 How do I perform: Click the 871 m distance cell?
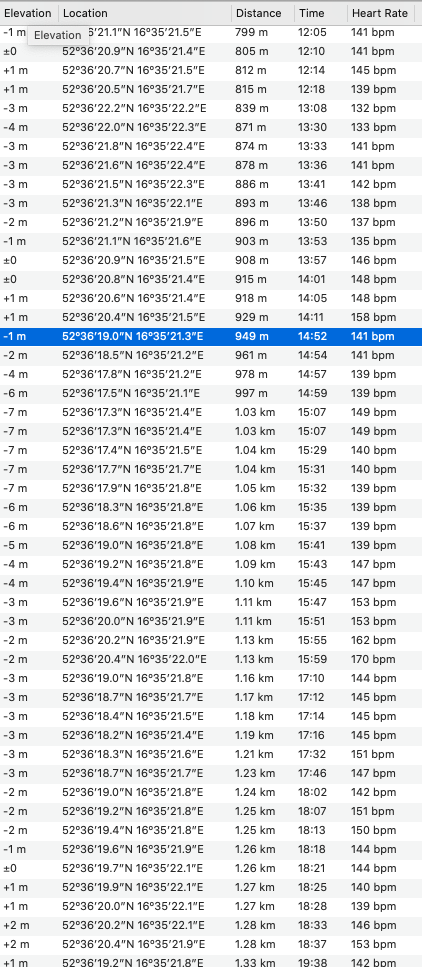pyautogui.click(x=250, y=127)
